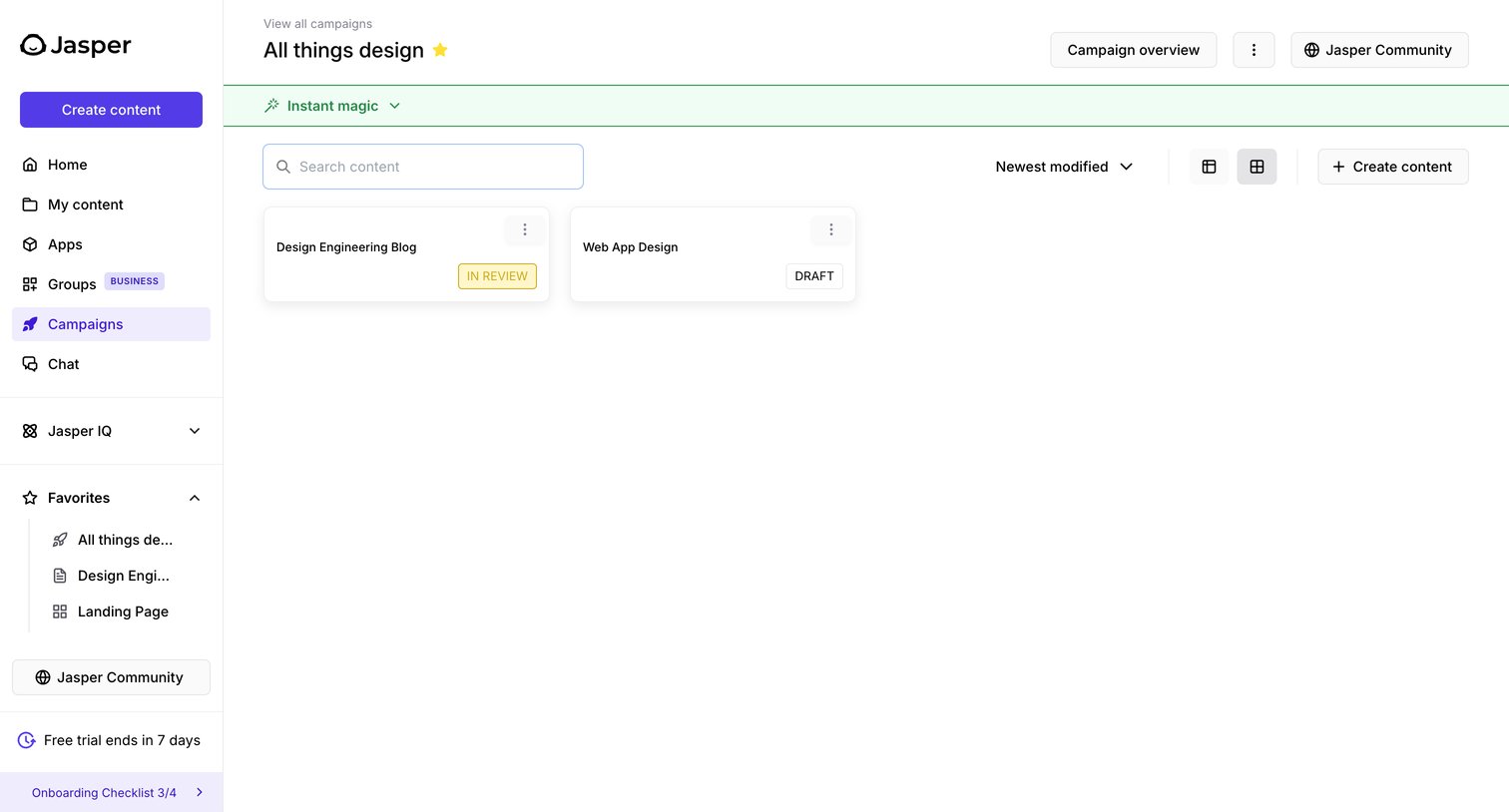Click the BUSINESS badge next to Groups
This screenshot has width=1509, height=812.
pyautogui.click(x=135, y=281)
